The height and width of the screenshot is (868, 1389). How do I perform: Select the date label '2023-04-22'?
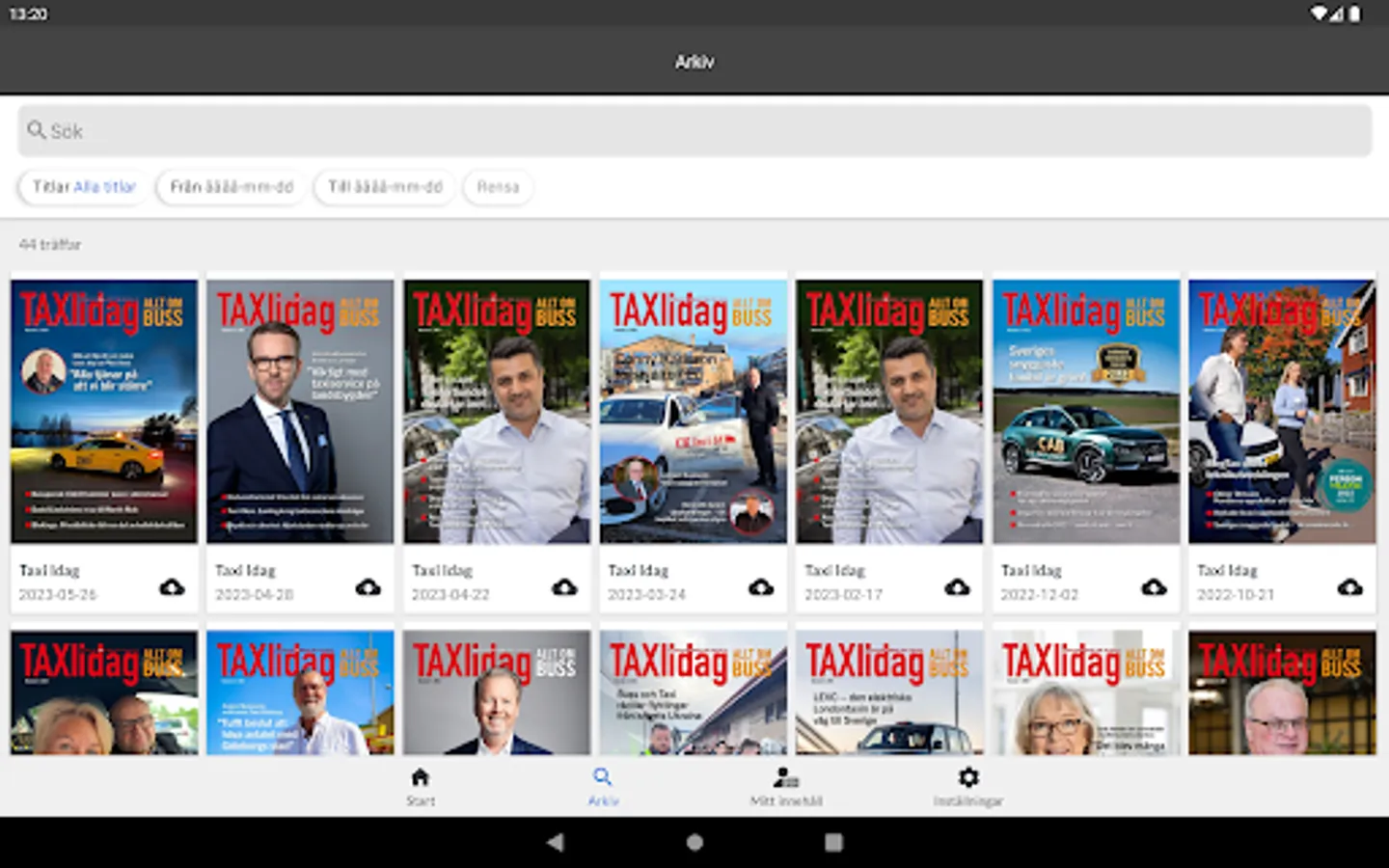tap(450, 595)
